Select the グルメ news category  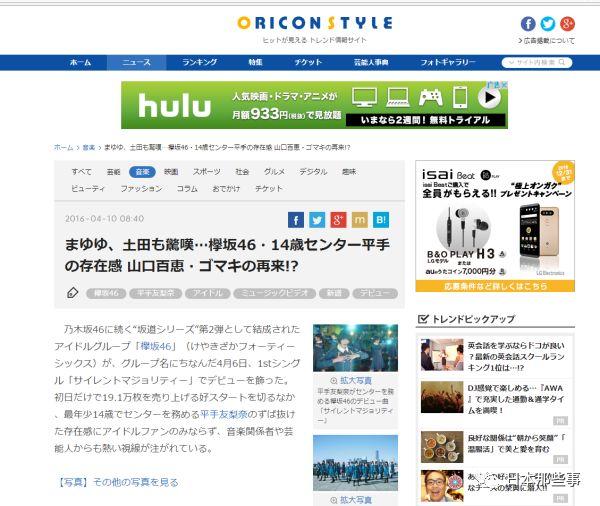pos(274,172)
